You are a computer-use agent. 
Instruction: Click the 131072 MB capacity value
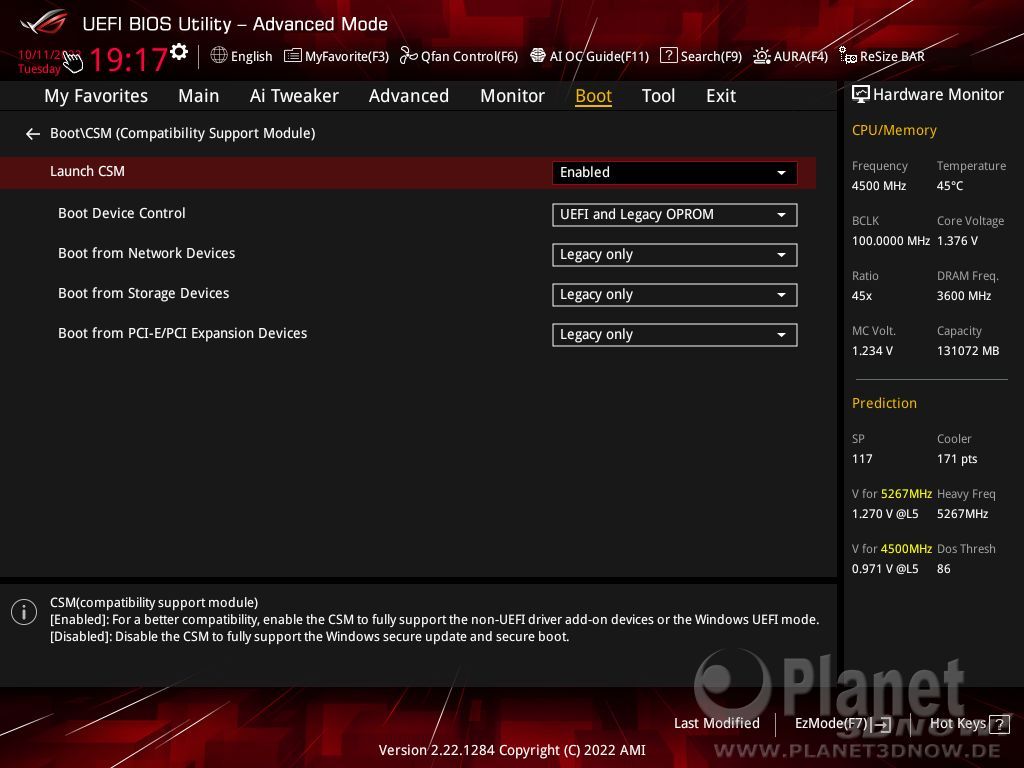(x=968, y=351)
